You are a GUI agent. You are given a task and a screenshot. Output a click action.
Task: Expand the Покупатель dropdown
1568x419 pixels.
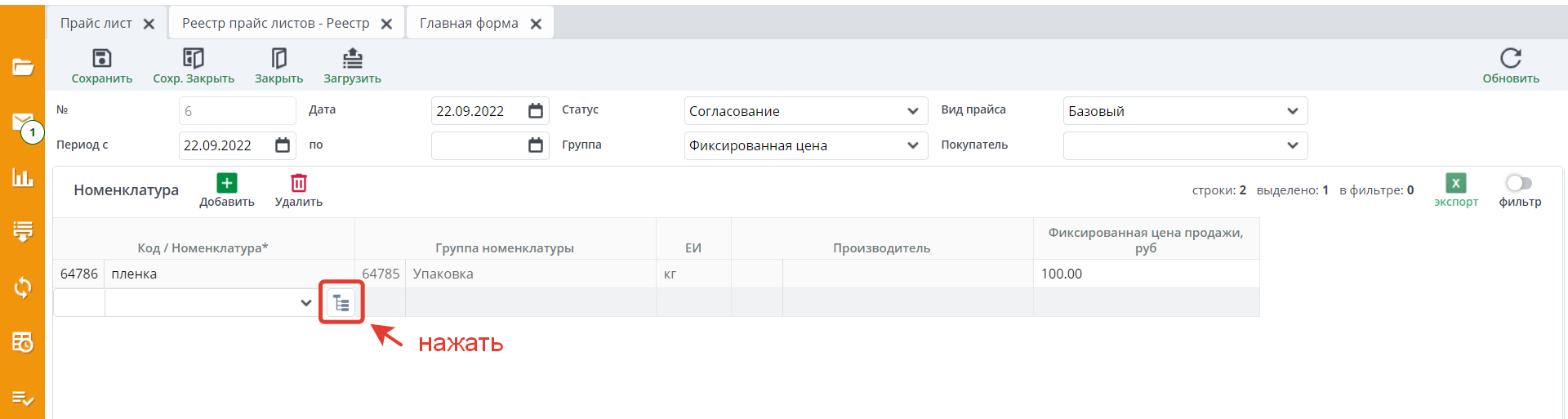tap(1292, 145)
